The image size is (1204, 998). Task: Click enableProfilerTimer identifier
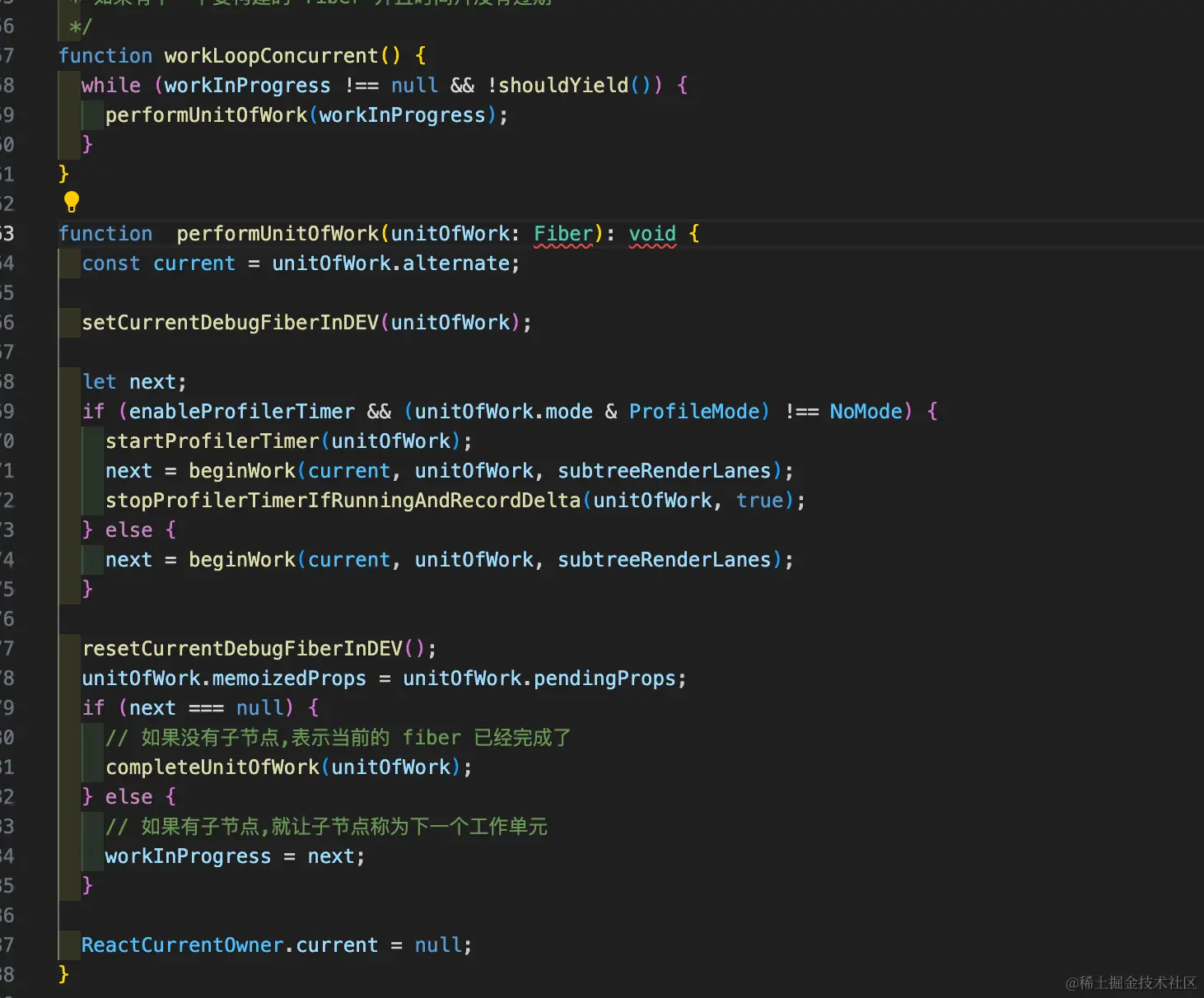point(242,412)
